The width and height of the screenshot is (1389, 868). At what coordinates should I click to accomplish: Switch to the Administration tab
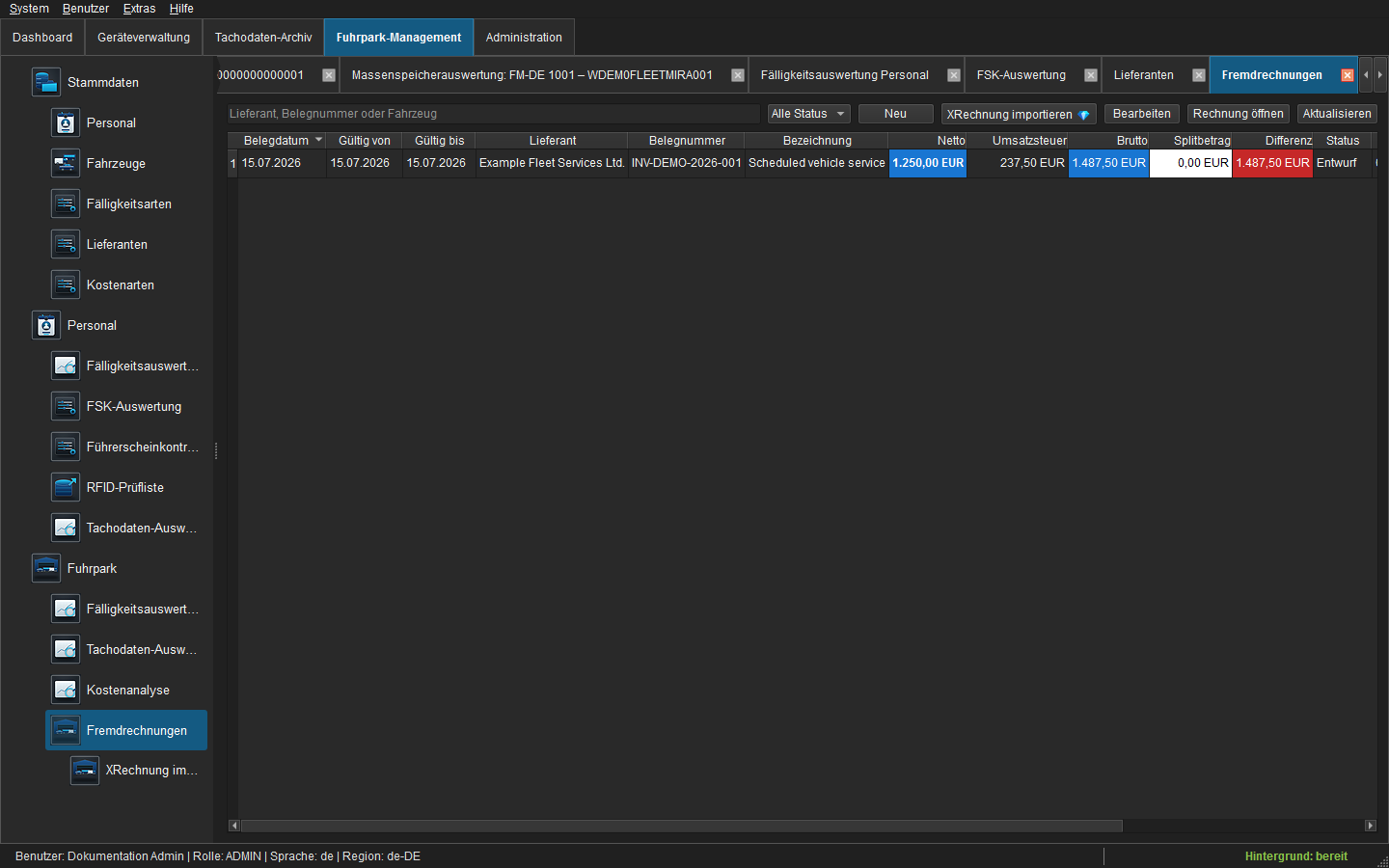[524, 38]
